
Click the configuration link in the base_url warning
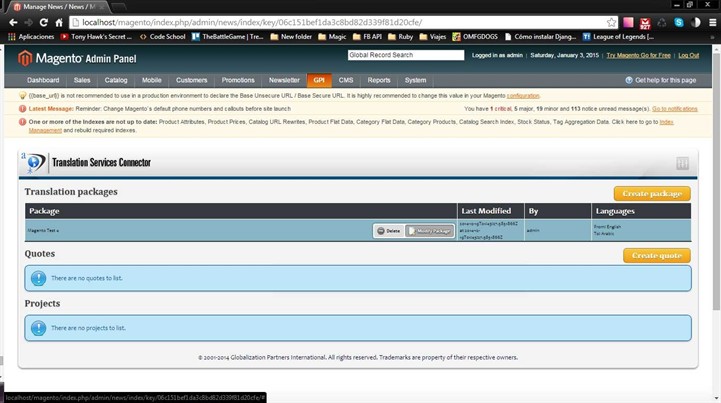coord(523,96)
